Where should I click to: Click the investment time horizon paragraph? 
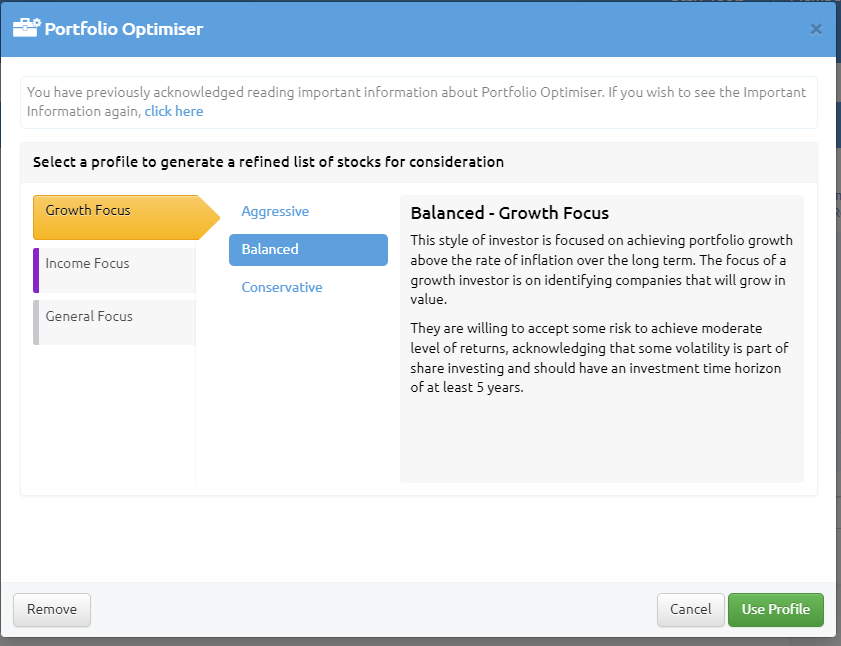599,358
